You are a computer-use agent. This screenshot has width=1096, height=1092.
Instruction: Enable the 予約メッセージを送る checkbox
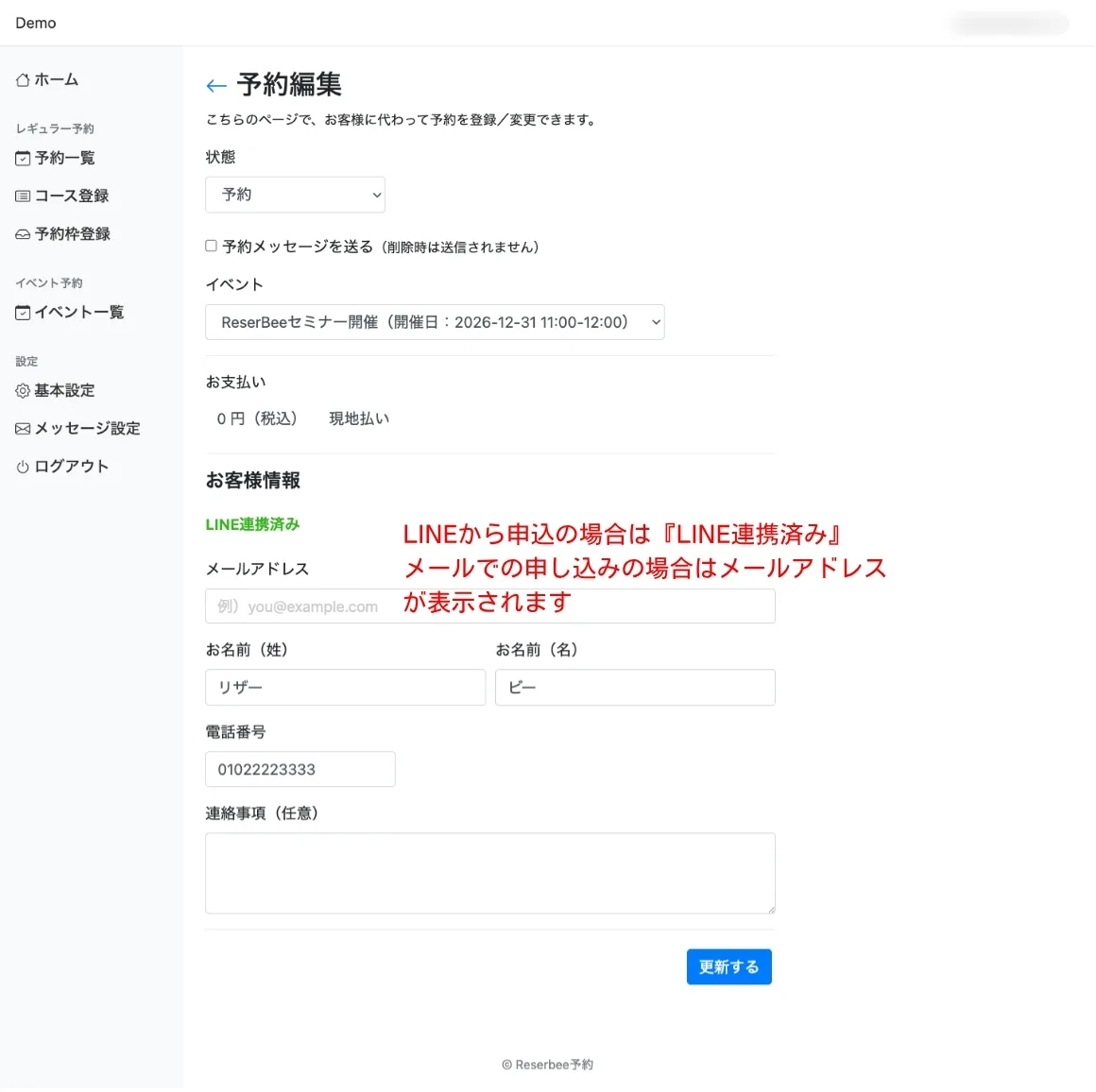coord(212,246)
